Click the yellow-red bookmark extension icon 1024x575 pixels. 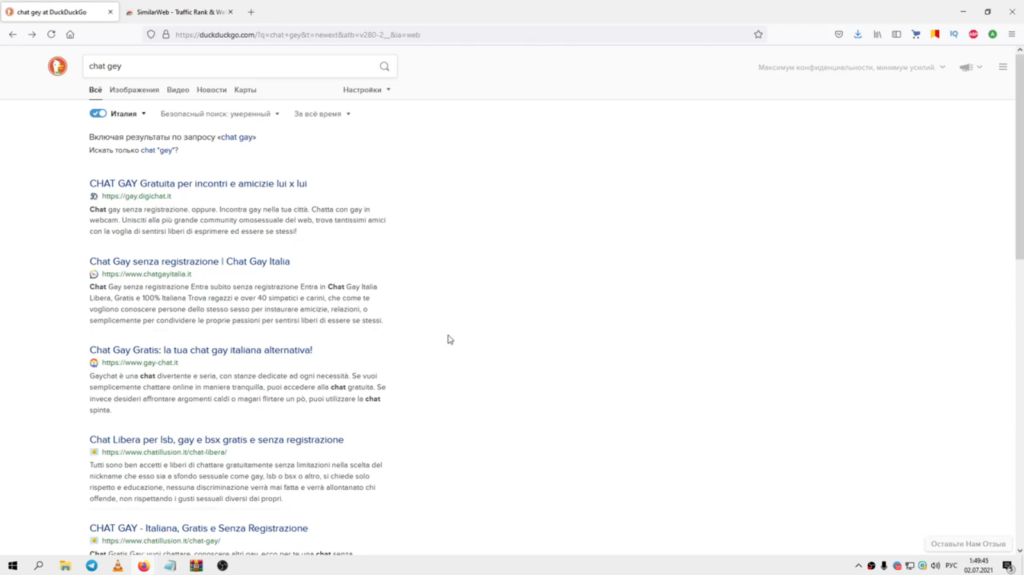935,35
